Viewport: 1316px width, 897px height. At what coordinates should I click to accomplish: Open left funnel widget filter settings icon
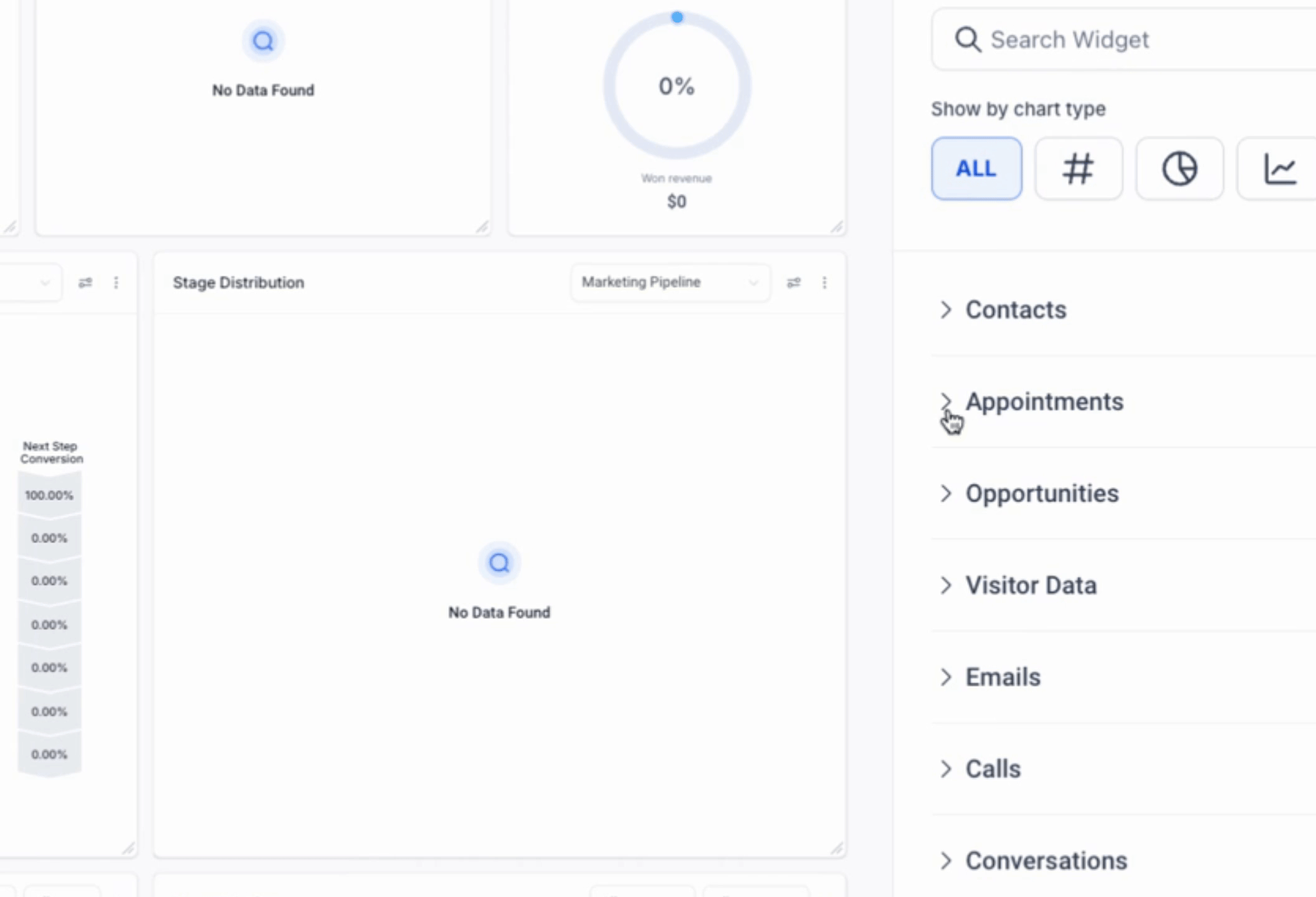(85, 283)
